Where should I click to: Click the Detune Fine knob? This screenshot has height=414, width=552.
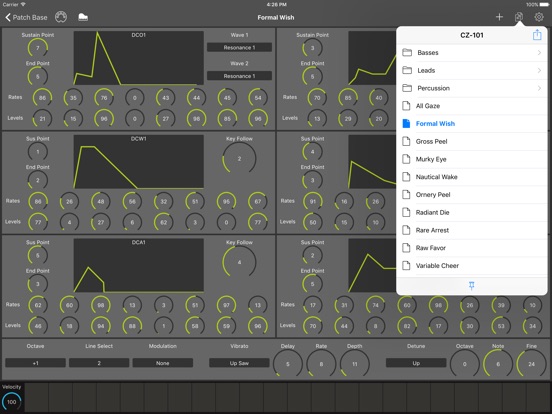pos(532,364)
